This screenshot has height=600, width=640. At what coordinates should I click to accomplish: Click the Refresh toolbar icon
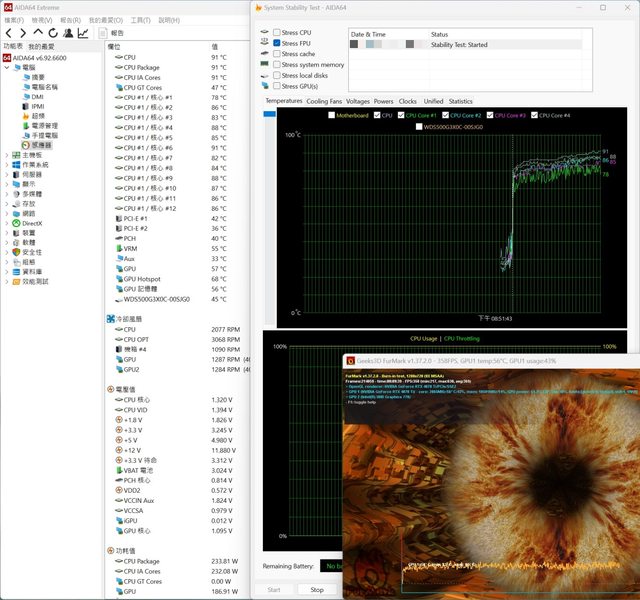[53, 32]
